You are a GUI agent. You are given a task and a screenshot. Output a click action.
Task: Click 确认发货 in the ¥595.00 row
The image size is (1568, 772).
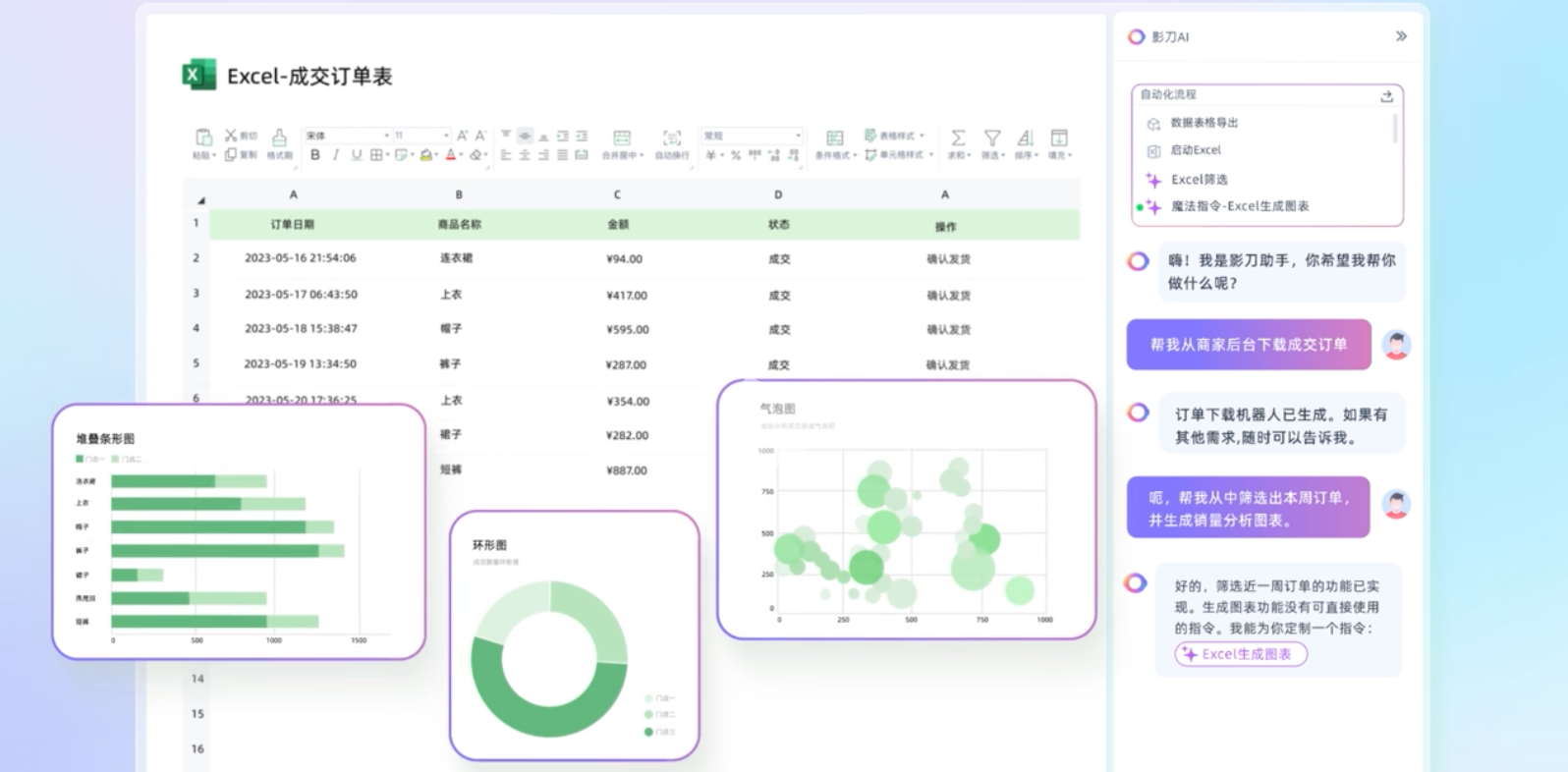[948, 330]
